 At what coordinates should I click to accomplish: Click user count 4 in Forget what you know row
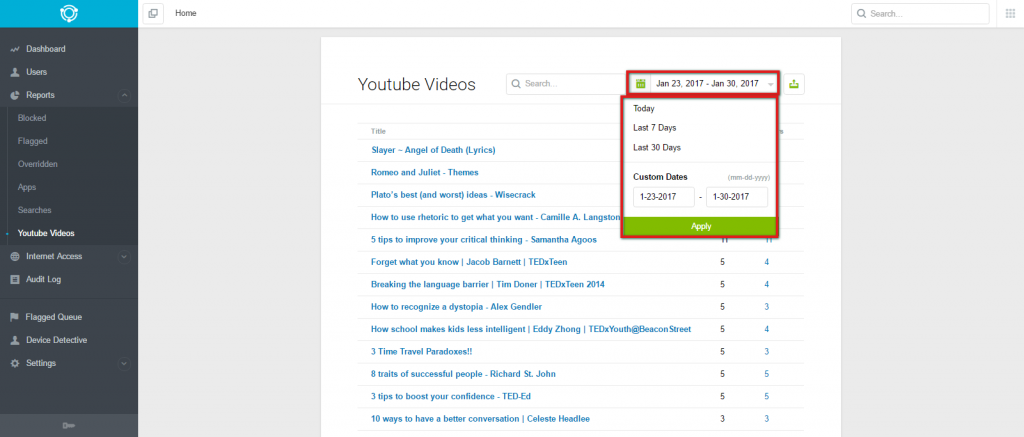(x=767, y=262)
